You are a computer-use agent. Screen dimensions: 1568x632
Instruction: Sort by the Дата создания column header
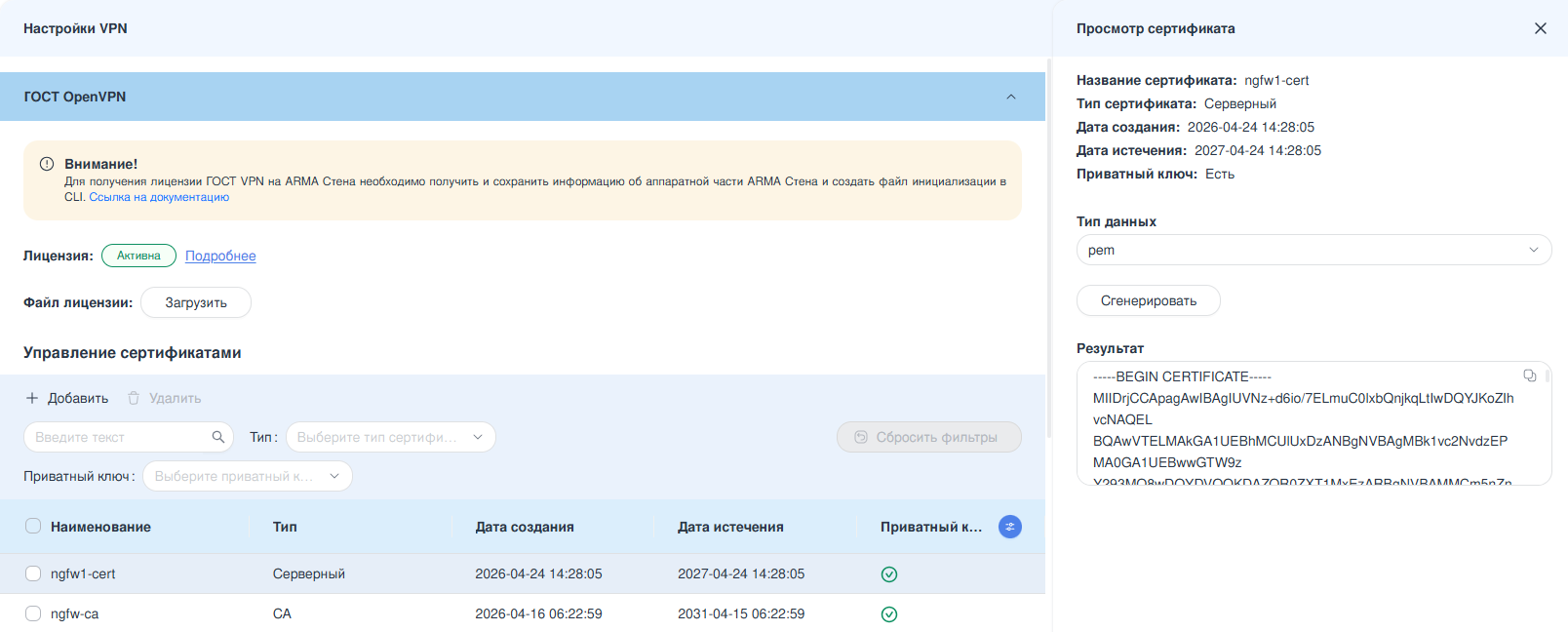[x=525, y=527]
